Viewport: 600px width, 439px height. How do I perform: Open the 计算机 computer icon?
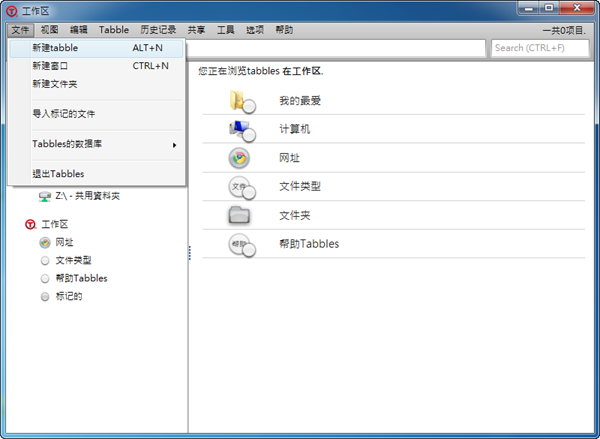coord(242,130)
